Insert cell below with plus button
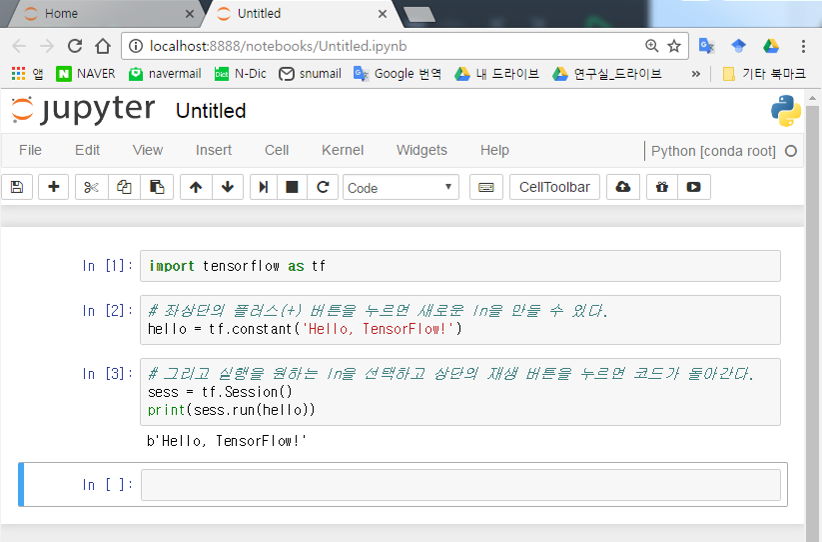Screen dimensions: 822x542 [53, 187]
